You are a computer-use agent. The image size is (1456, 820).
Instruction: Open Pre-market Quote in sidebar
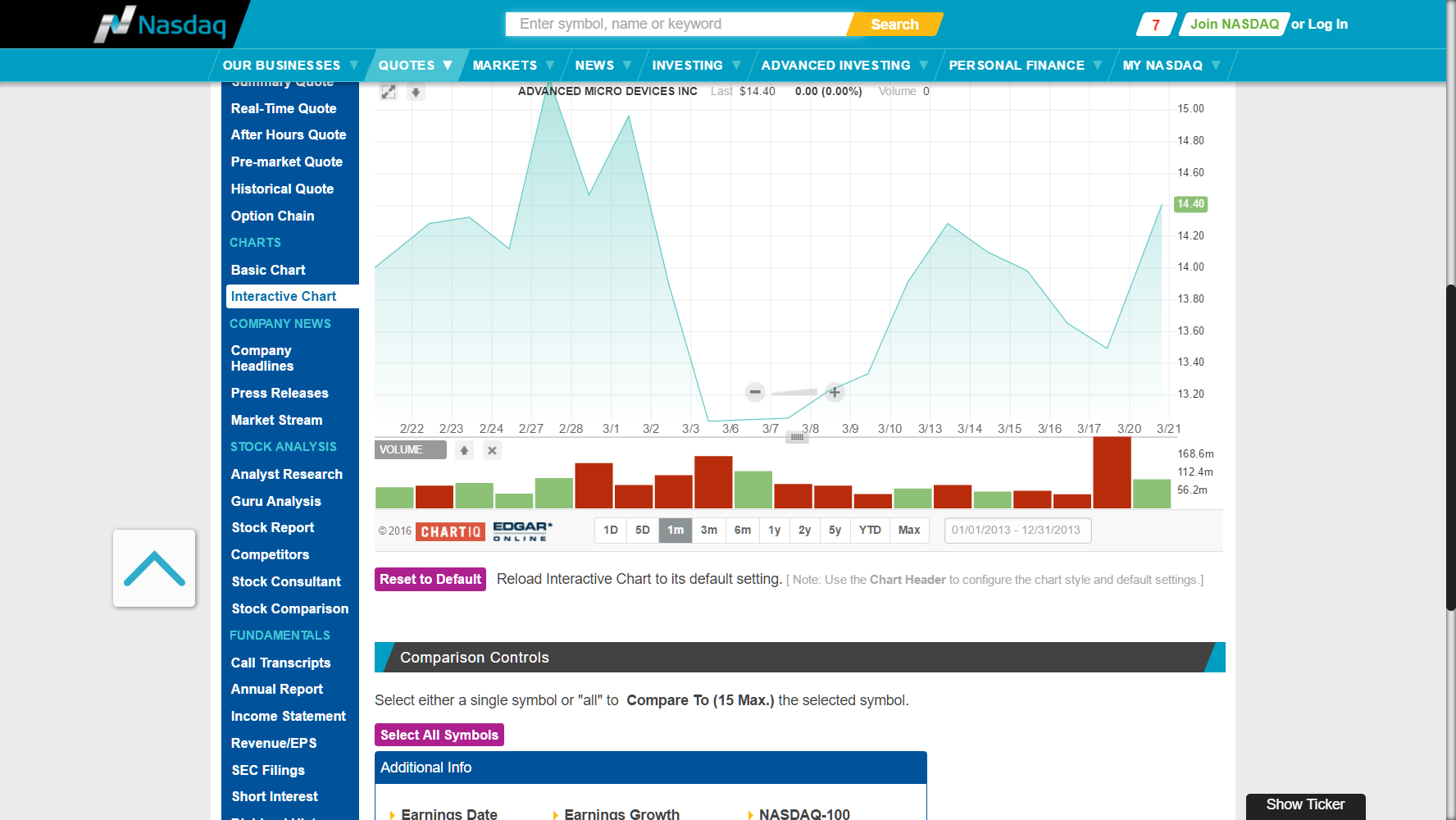(x=287, y=162)
